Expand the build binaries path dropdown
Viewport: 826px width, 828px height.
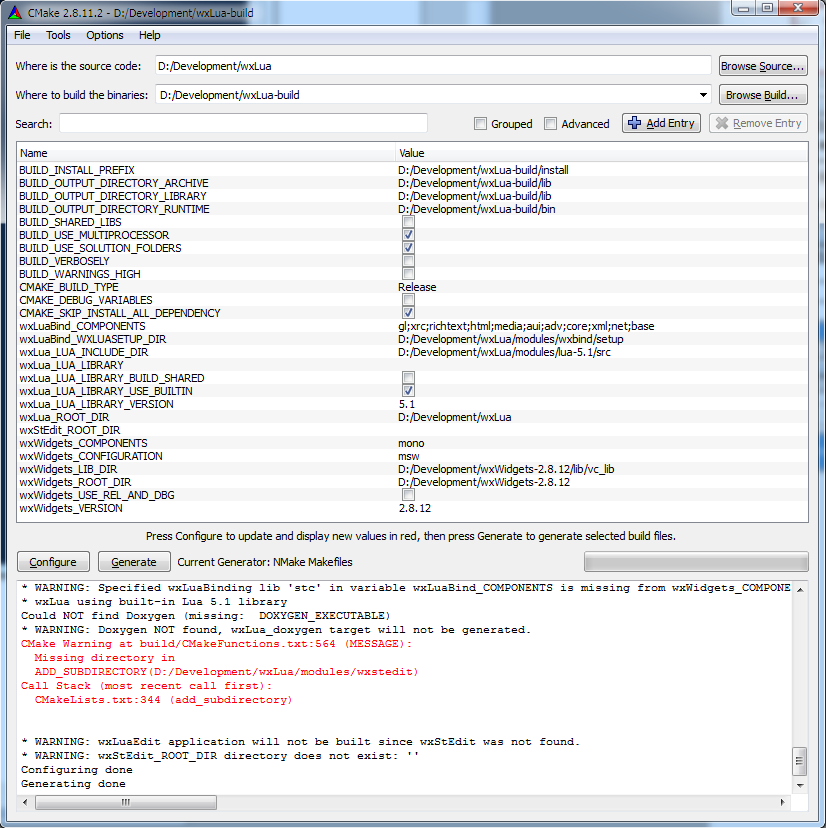pos(703,95)
